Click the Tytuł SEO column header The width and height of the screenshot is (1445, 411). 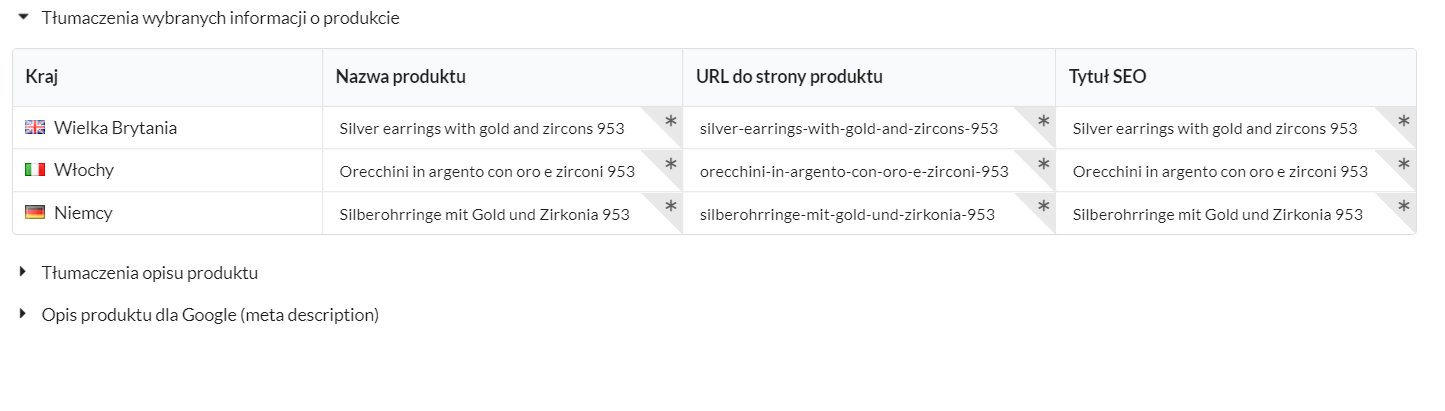point(1107,77)
